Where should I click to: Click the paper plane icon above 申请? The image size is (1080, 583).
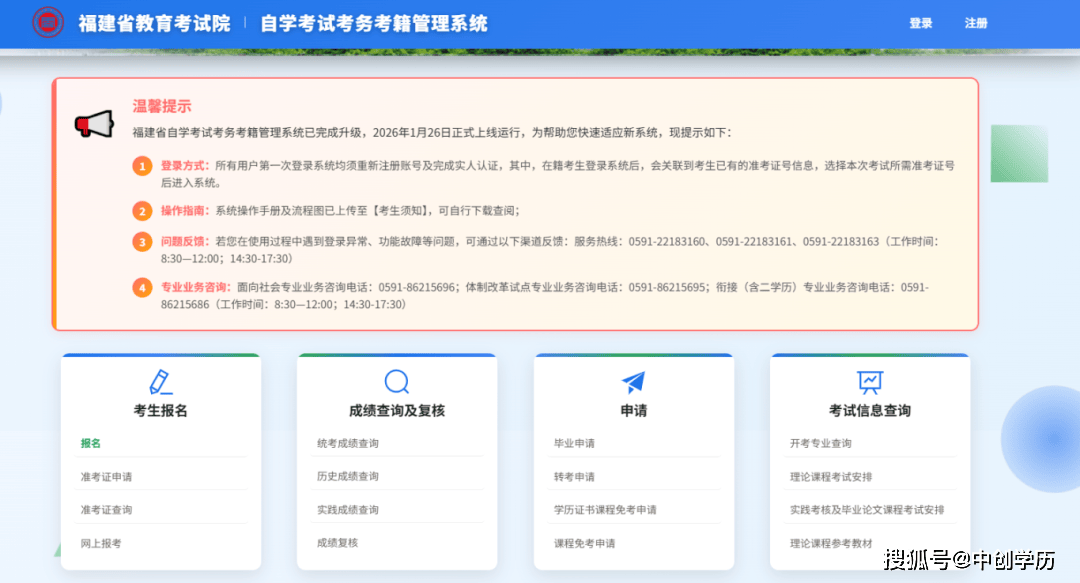633,382
